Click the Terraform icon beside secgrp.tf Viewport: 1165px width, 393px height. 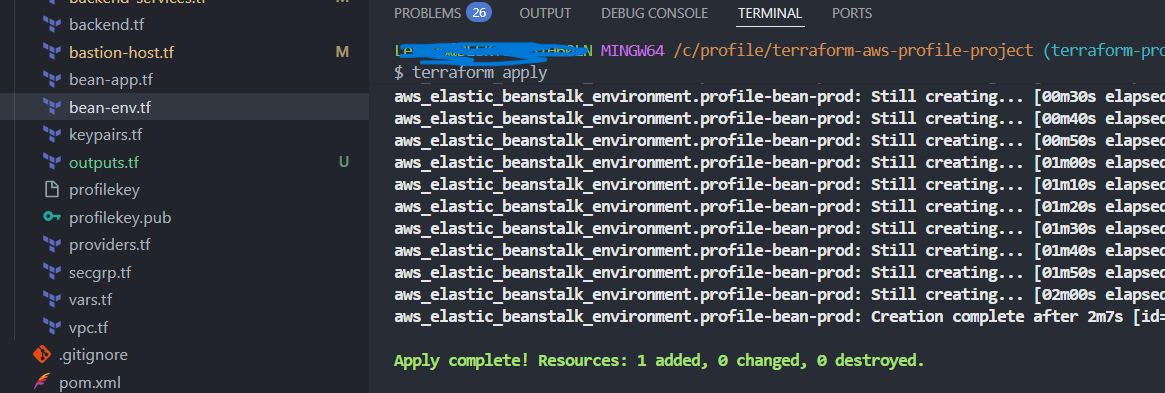tap(51, 272)
